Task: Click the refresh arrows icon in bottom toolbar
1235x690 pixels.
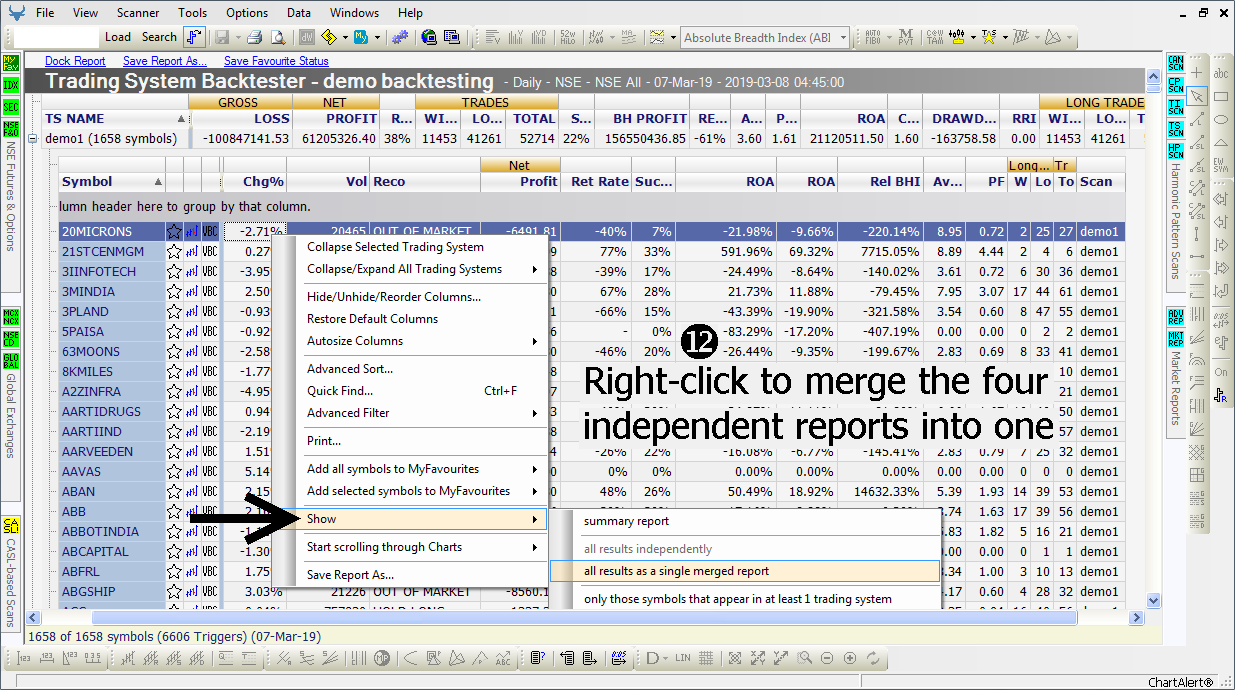Action: click(x=873, y=658)
